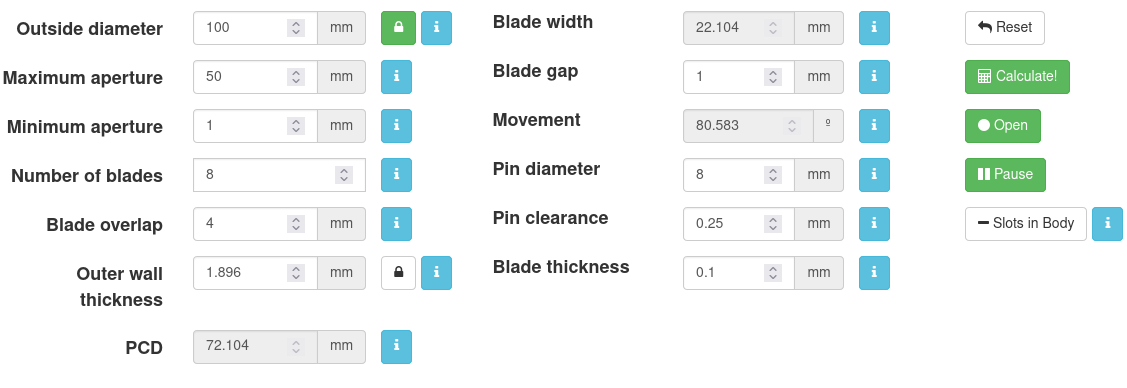Click the PCD info icon
1127x388 pixels.
(396, 347)
